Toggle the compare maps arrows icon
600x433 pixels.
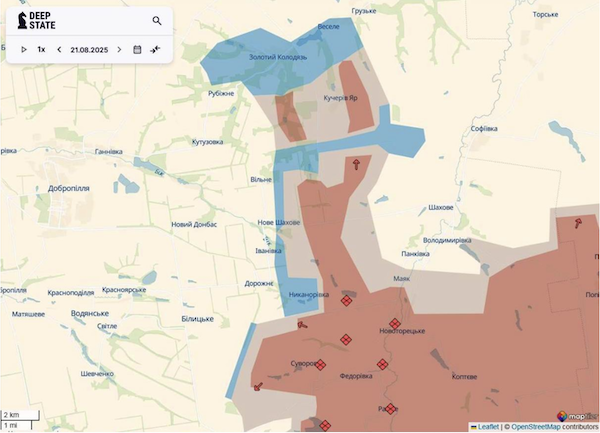point(155,49)
